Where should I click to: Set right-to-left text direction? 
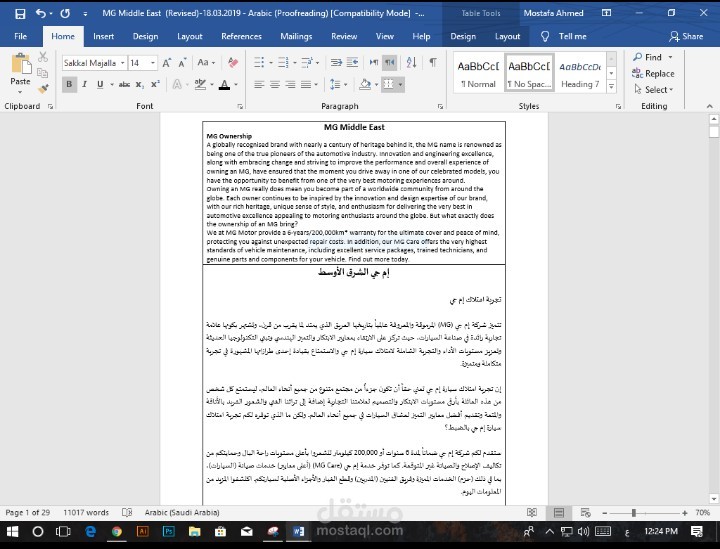tap(389, 62)
